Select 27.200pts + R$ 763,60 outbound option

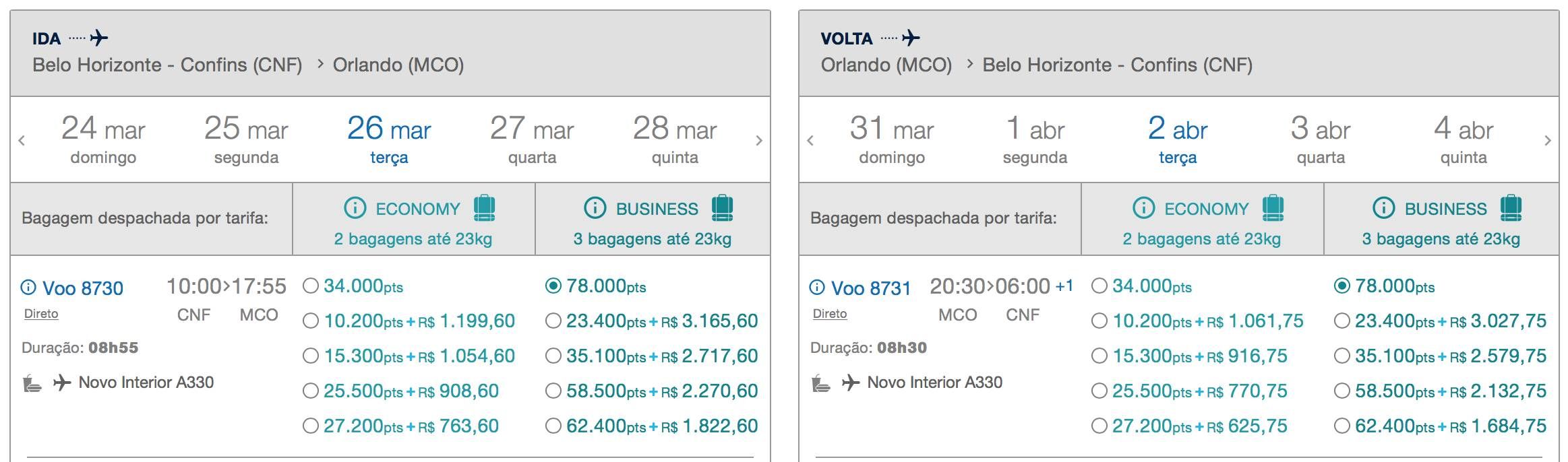pyautogui.click(x=310, y=426)
